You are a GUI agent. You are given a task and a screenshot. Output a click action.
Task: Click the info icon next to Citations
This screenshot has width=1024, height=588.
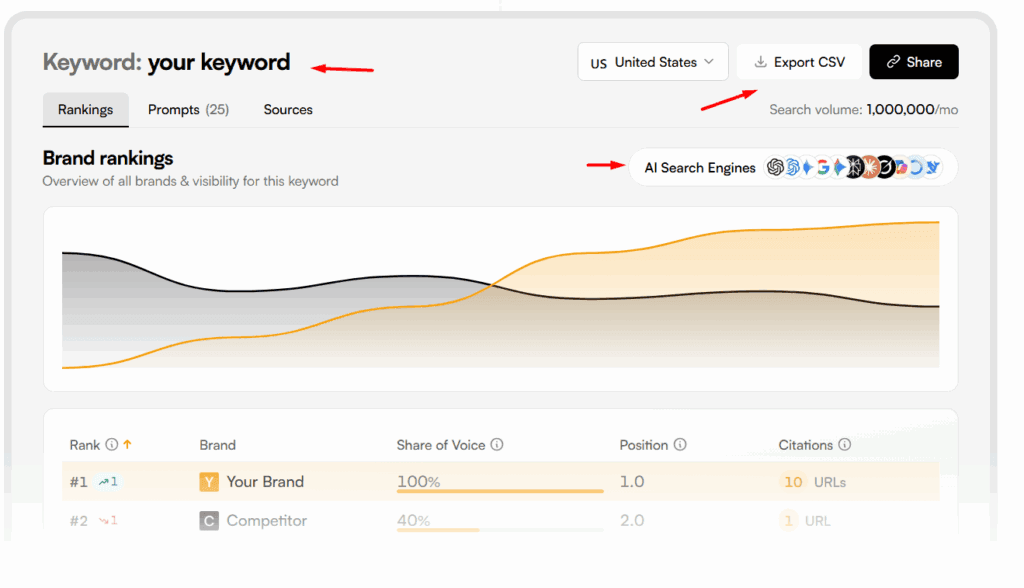coord(845,445)
